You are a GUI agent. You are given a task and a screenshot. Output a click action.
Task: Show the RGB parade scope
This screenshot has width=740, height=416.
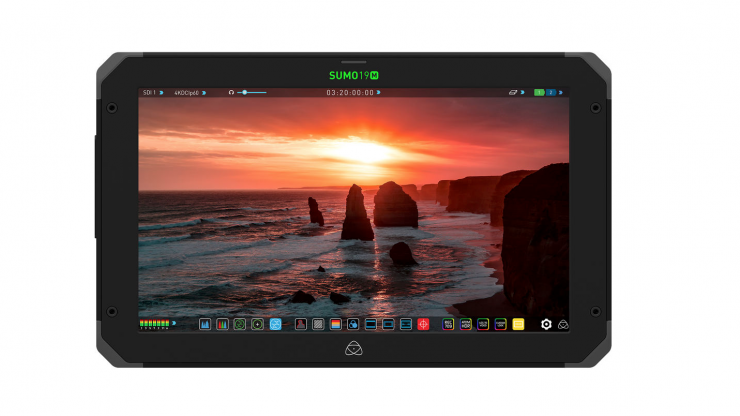pos(223,324)
